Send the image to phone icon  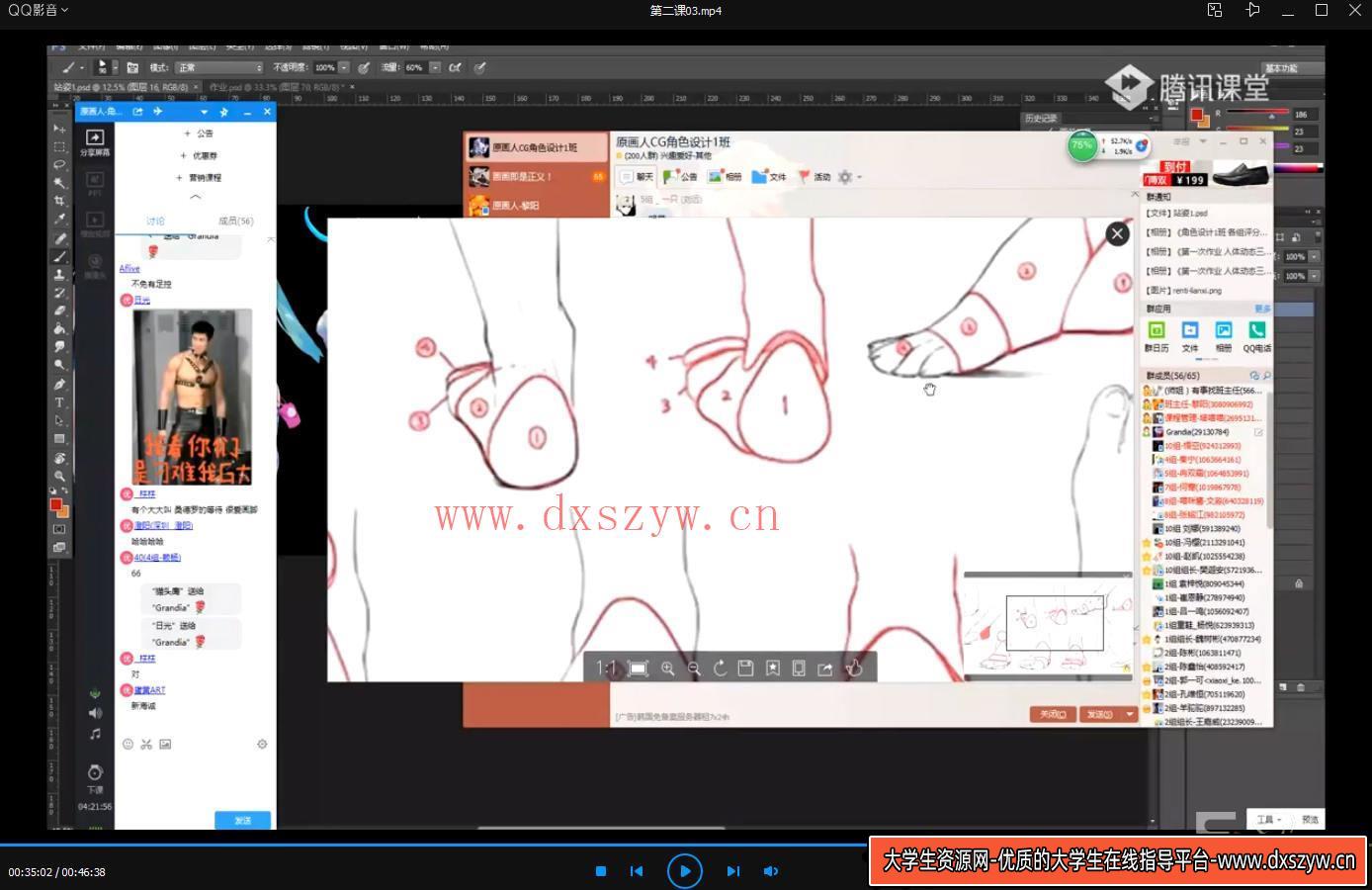pyautogui.click(x=799, y=668)
